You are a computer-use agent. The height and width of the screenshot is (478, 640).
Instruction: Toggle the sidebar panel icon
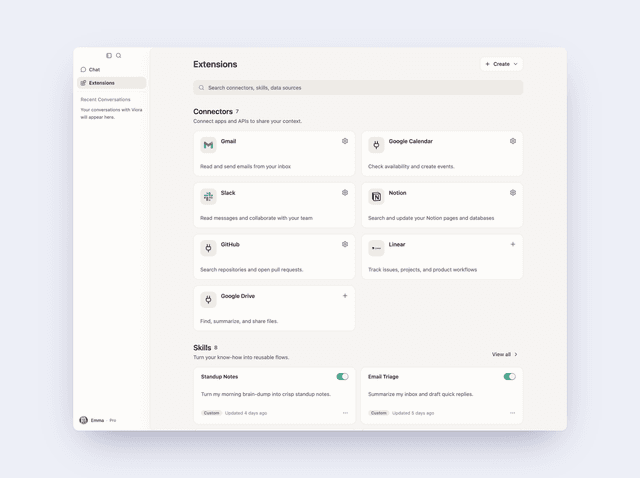pos(109,56)
